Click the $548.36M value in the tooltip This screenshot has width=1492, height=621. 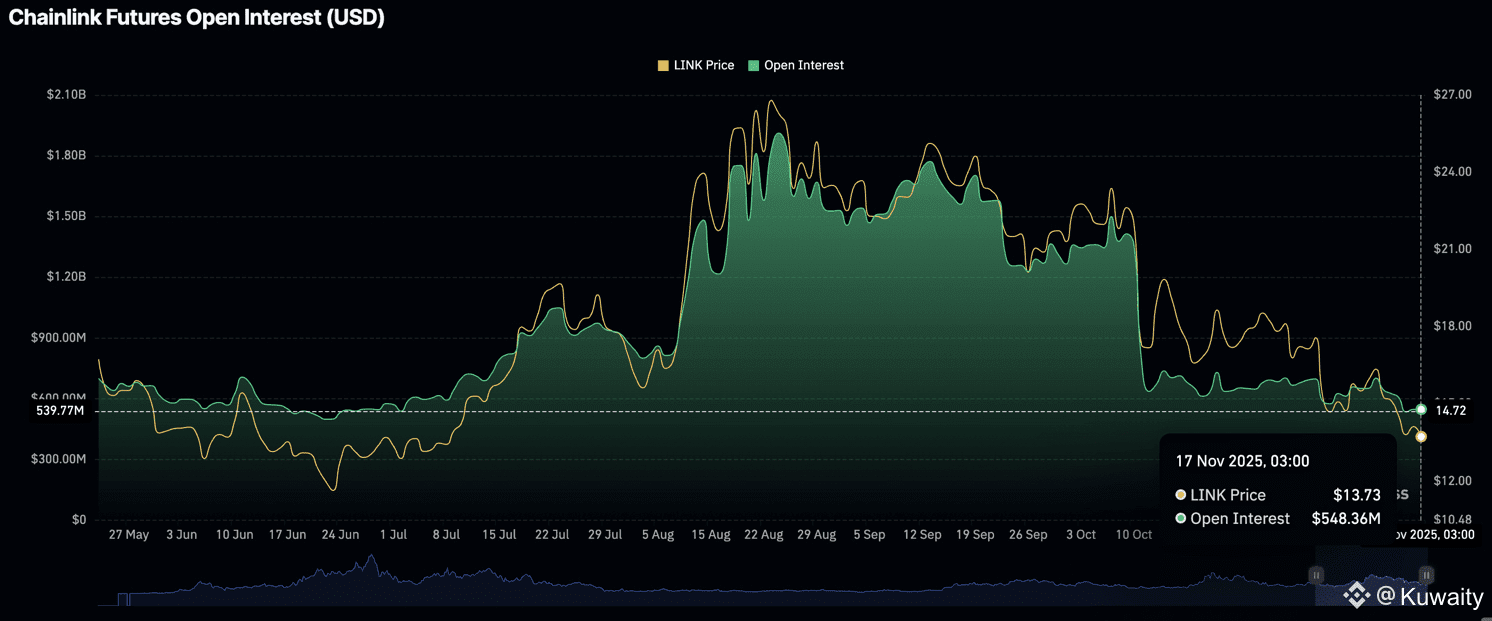click(x=1346, y=519)
